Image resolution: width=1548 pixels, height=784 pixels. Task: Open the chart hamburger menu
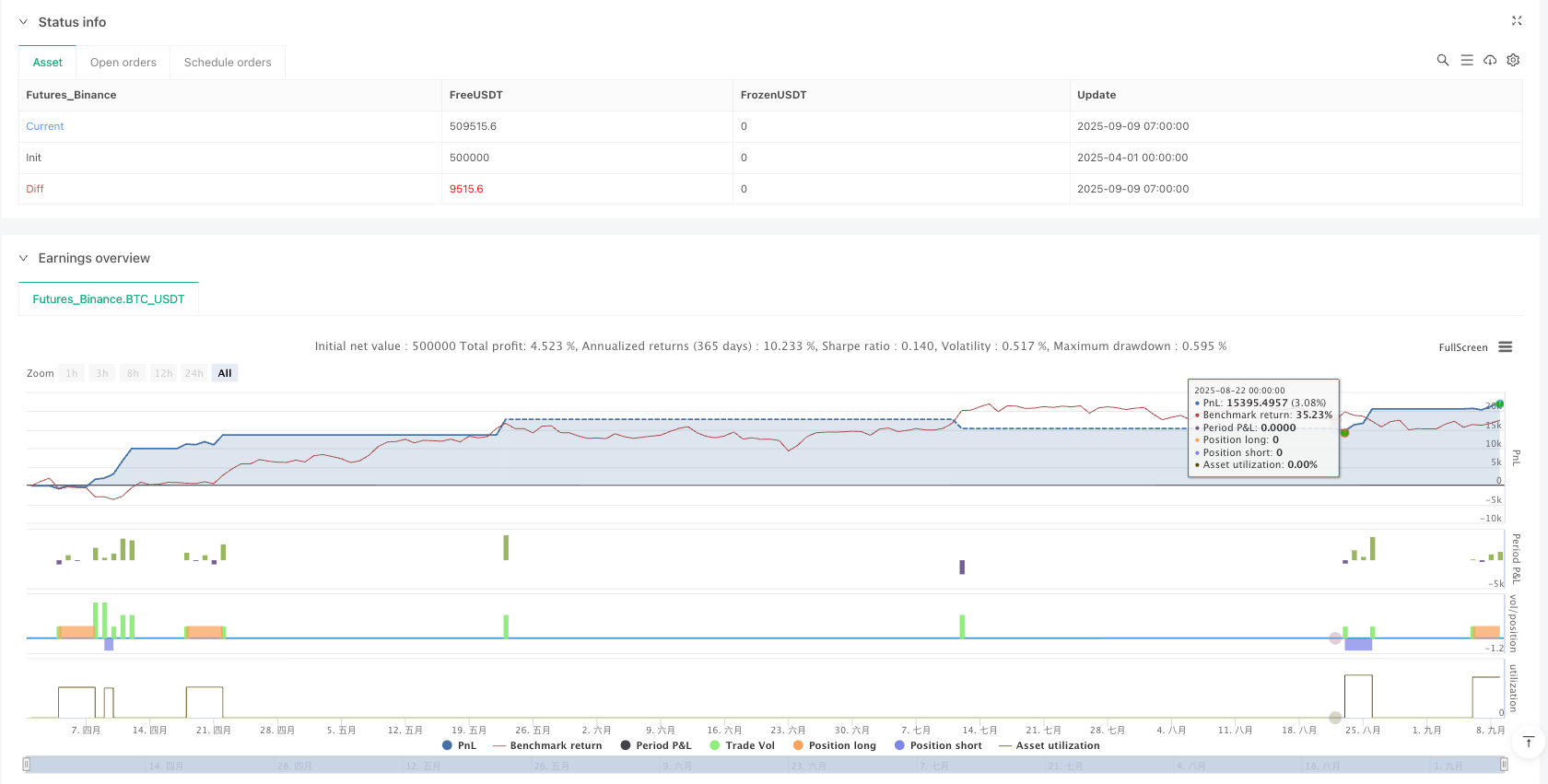tap(1506, 347)
